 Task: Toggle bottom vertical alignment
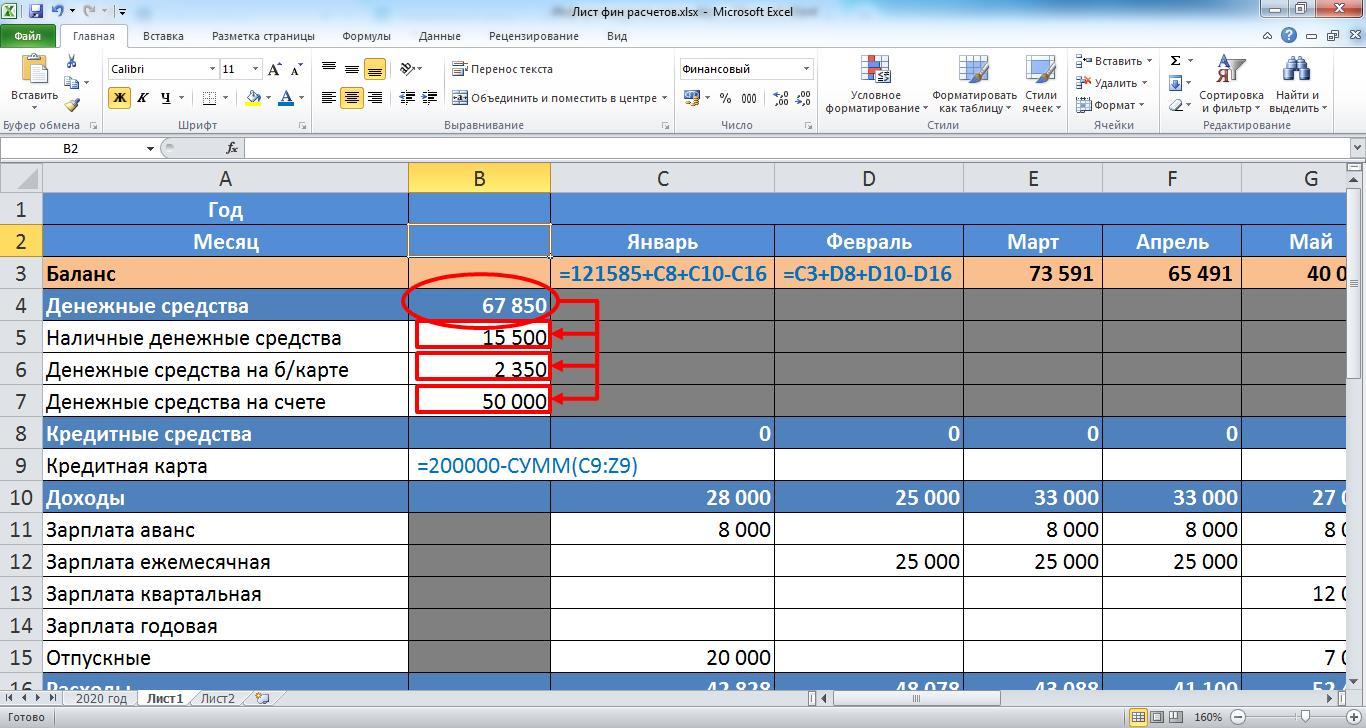pyautogui.click(x=375, y=69)
